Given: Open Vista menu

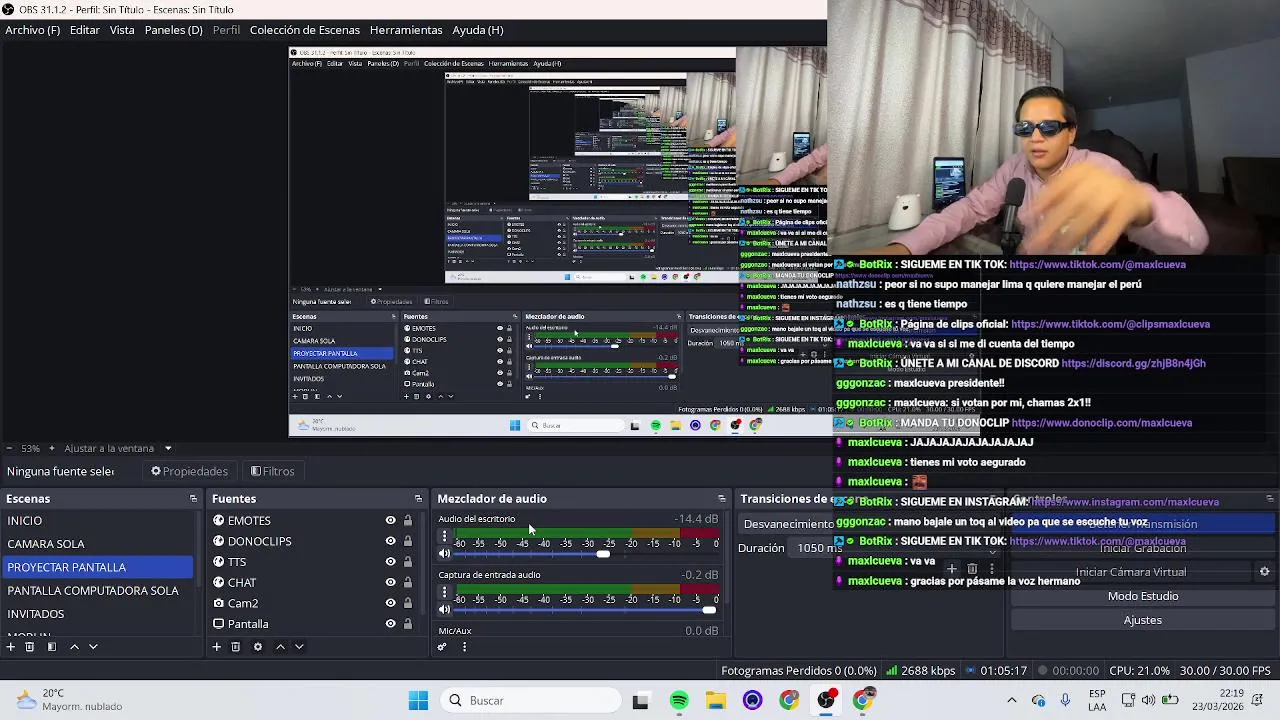Looking at the screenshot, I should click(122, 30).
